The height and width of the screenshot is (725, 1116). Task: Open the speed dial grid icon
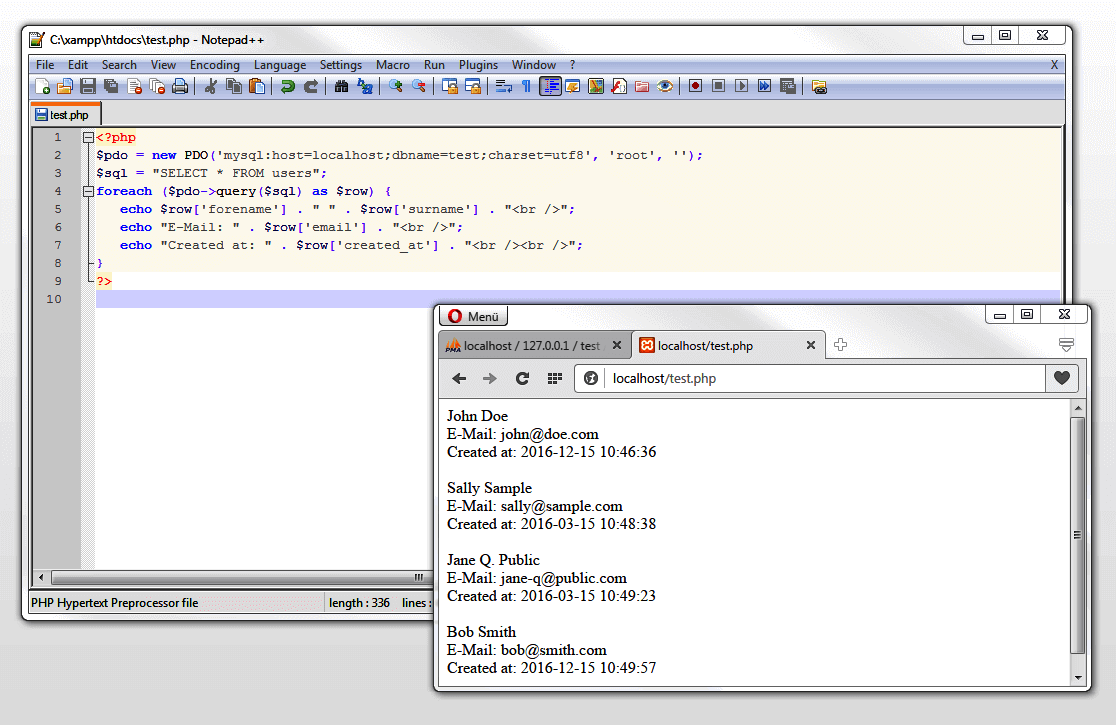pyautogui.click(x=555, y=379)
